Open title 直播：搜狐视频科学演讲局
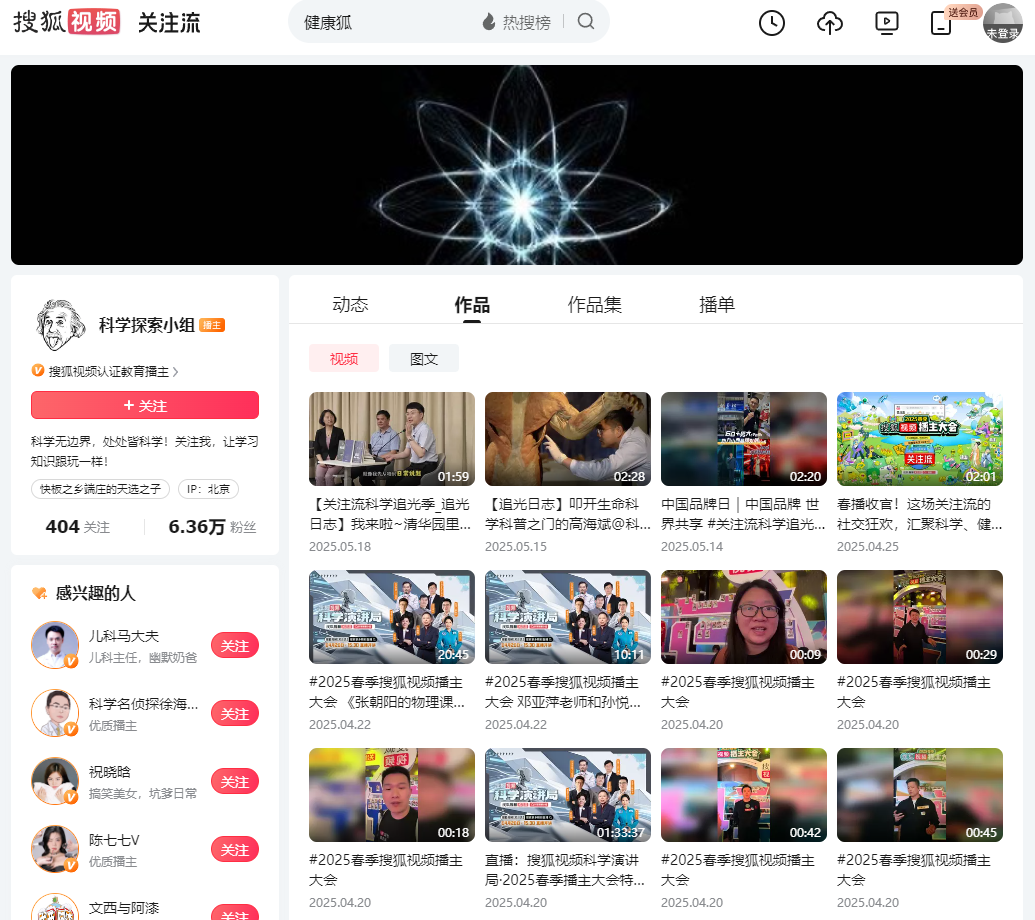 (565, 870)
